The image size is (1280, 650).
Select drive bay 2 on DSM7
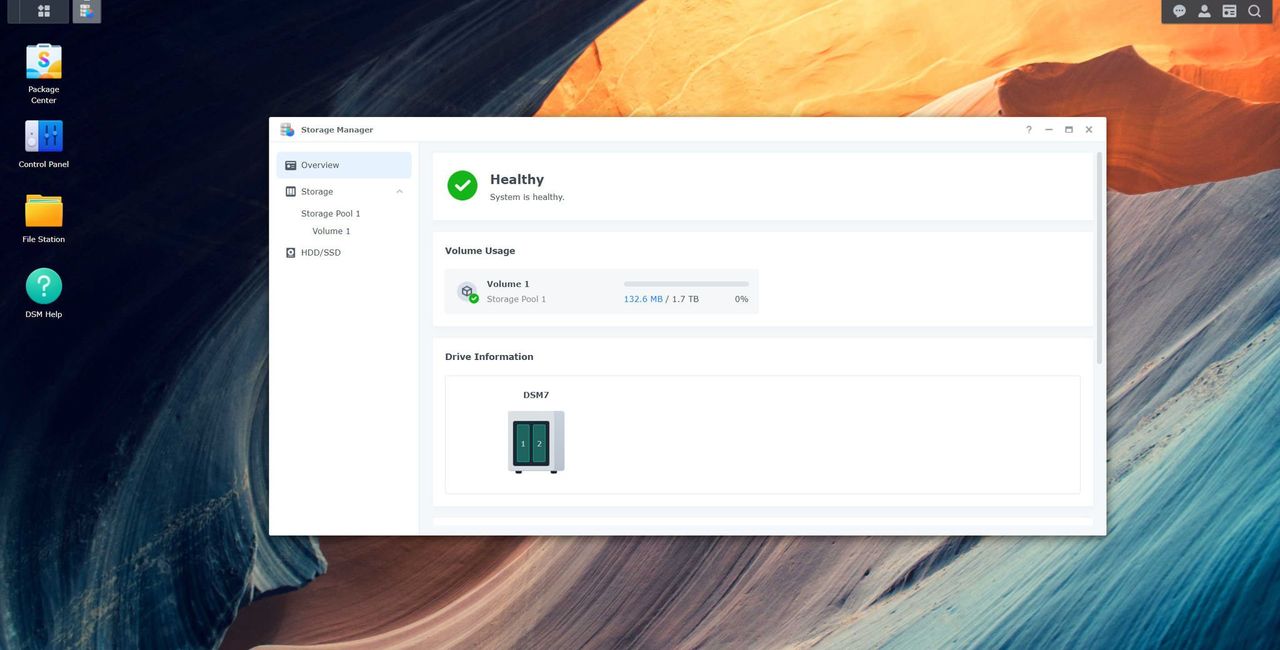point(539,443)
